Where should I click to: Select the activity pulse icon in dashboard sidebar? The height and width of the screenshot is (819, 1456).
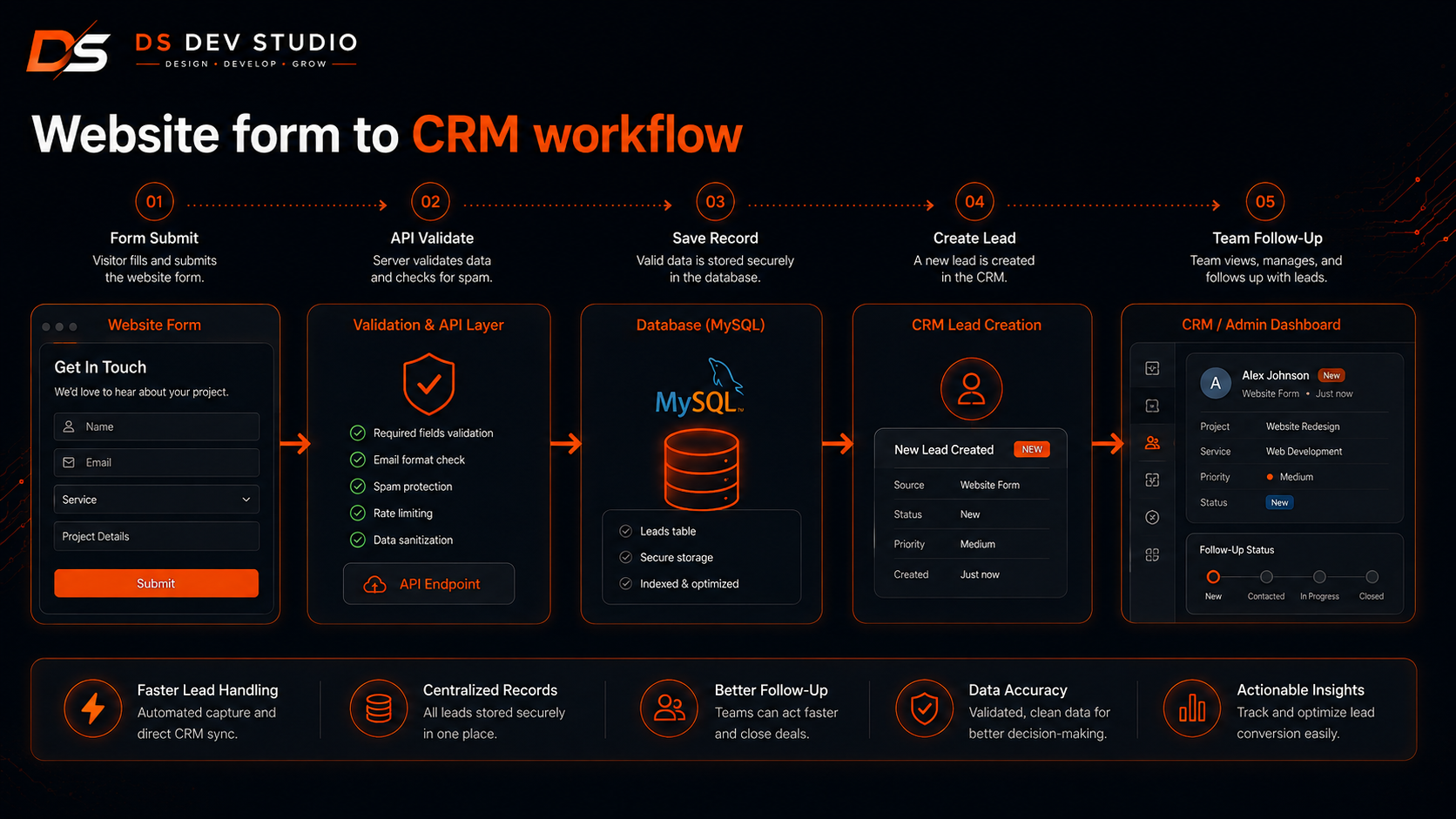click(x=1152, y=368)
